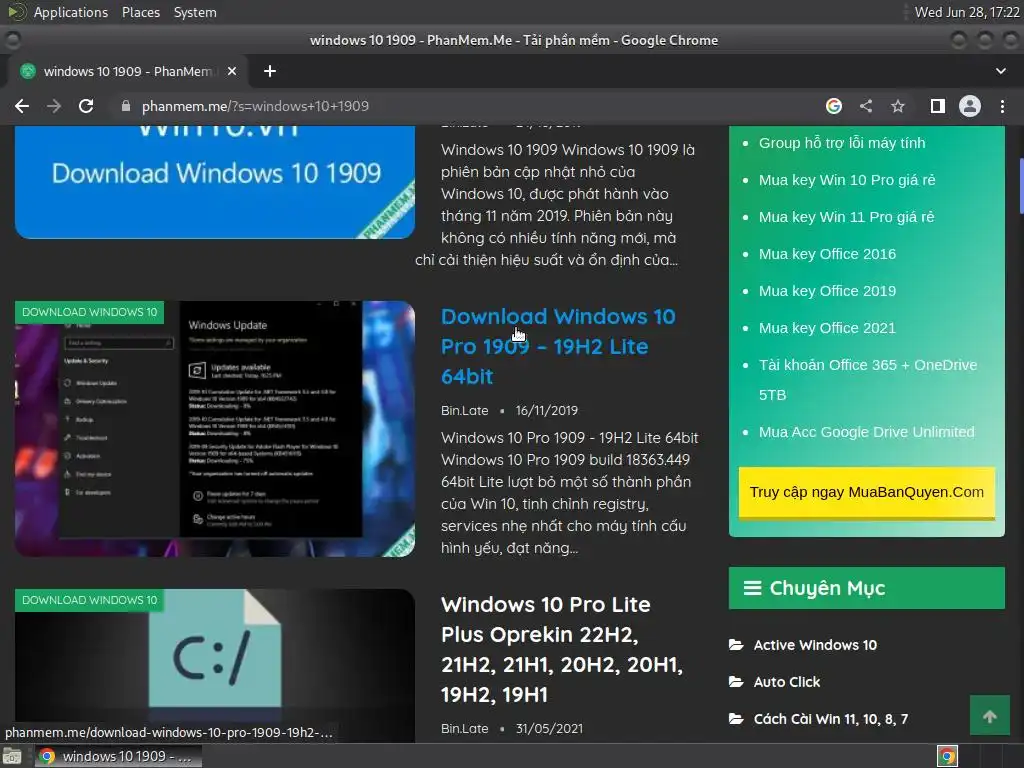Open Mua key Office 2016 link
1024x768 pixels.
tap(827, 254)
